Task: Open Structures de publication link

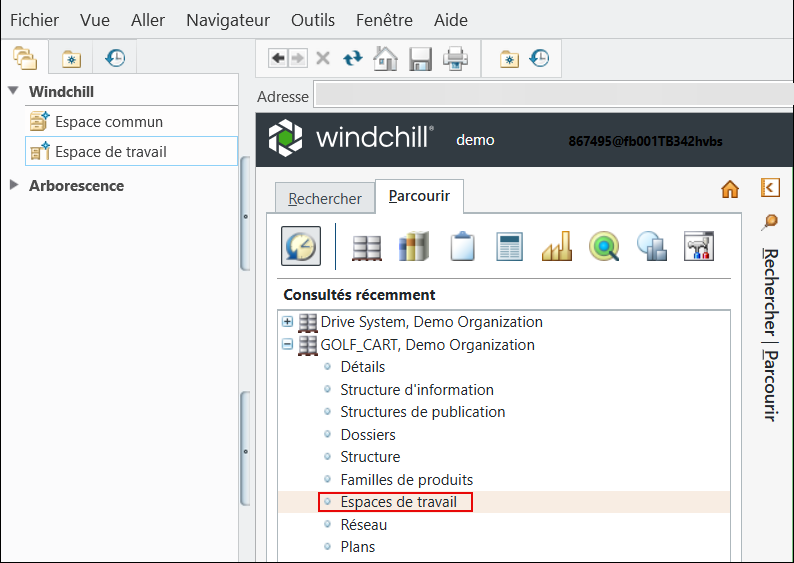Action: (x=423, y=412)
